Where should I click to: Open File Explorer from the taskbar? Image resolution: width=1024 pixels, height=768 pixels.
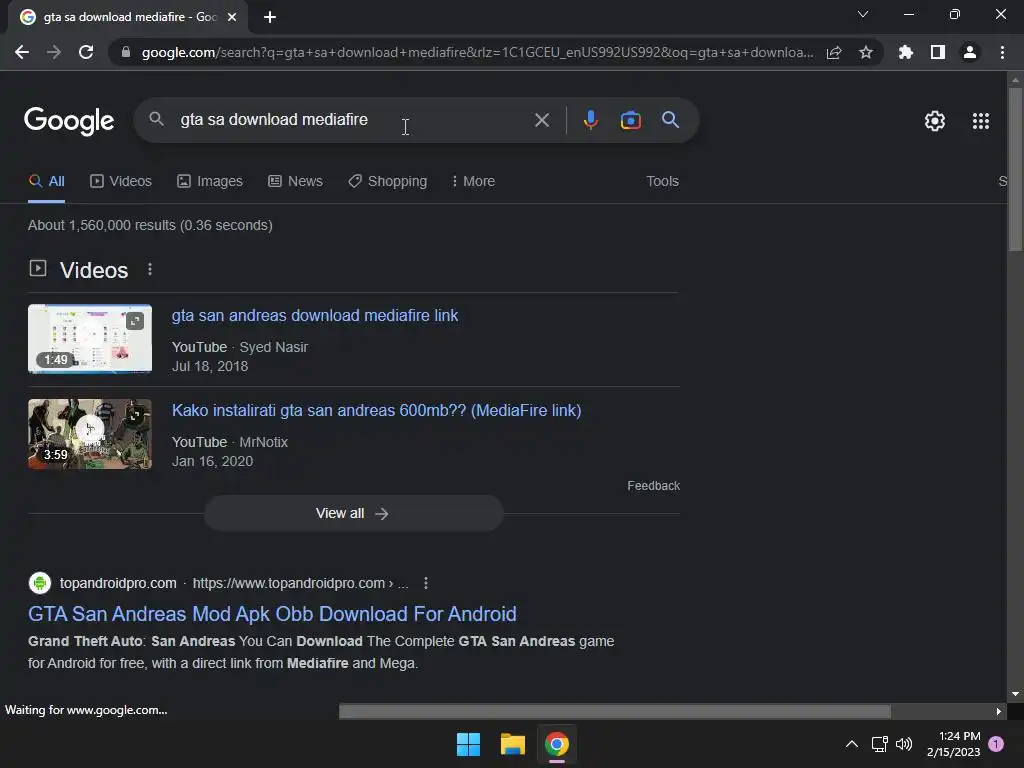(513, 744)
